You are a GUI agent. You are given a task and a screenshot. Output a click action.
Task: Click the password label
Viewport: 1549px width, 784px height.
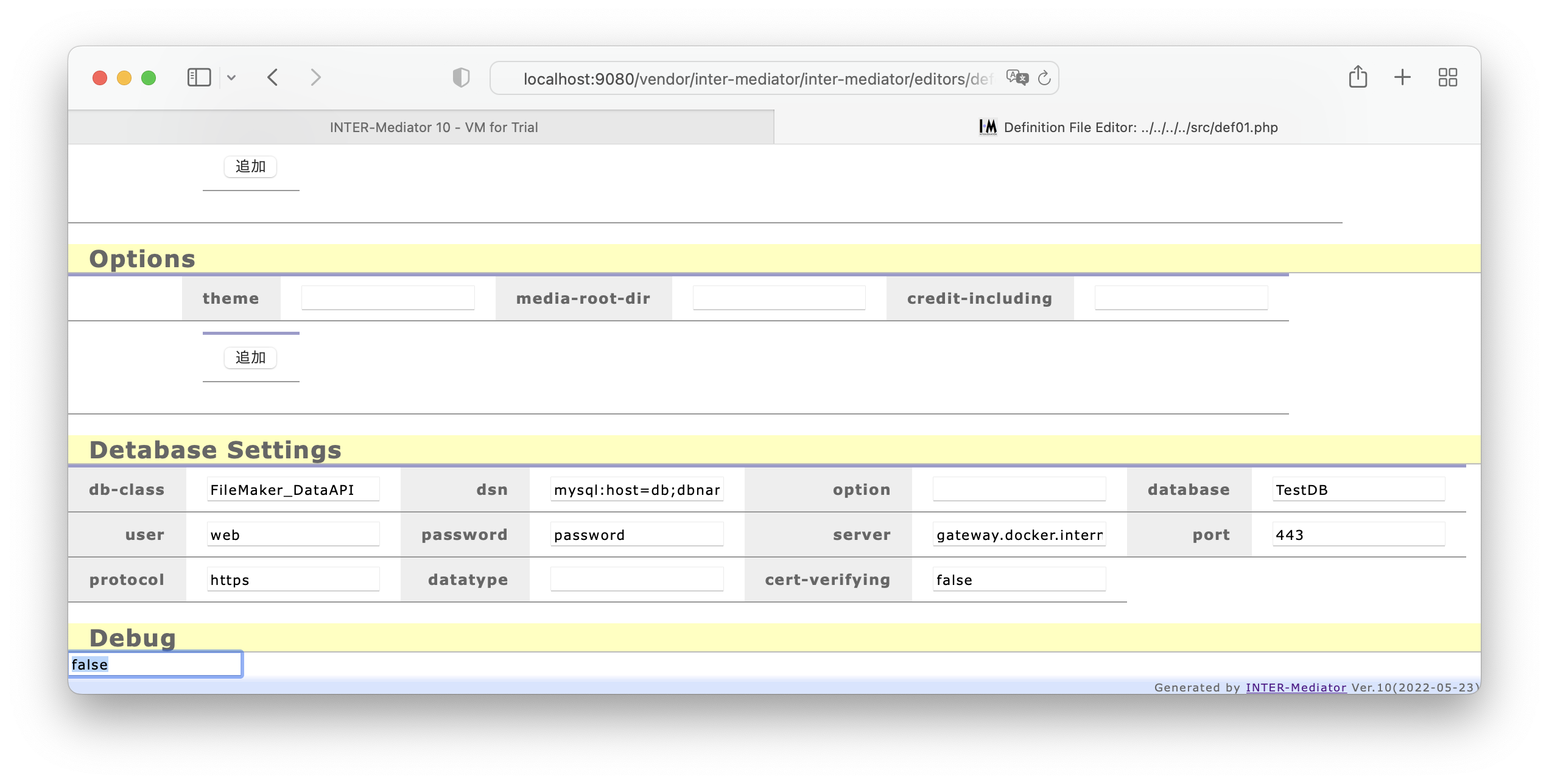(x=465, y=534)
